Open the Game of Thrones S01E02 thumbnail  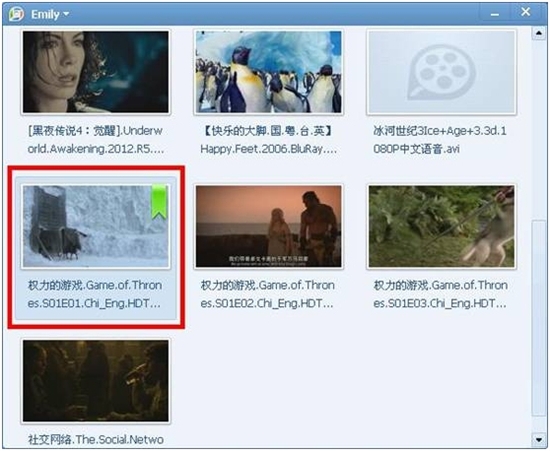click(268, 226)
